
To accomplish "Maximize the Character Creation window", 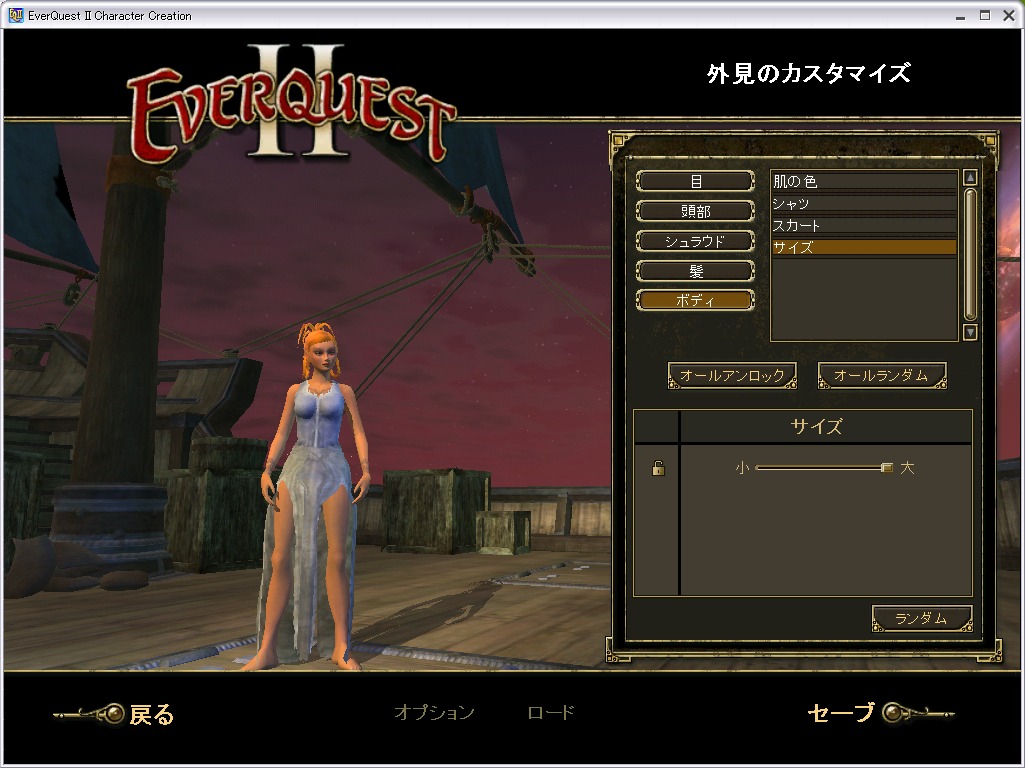I will point(984,16).
